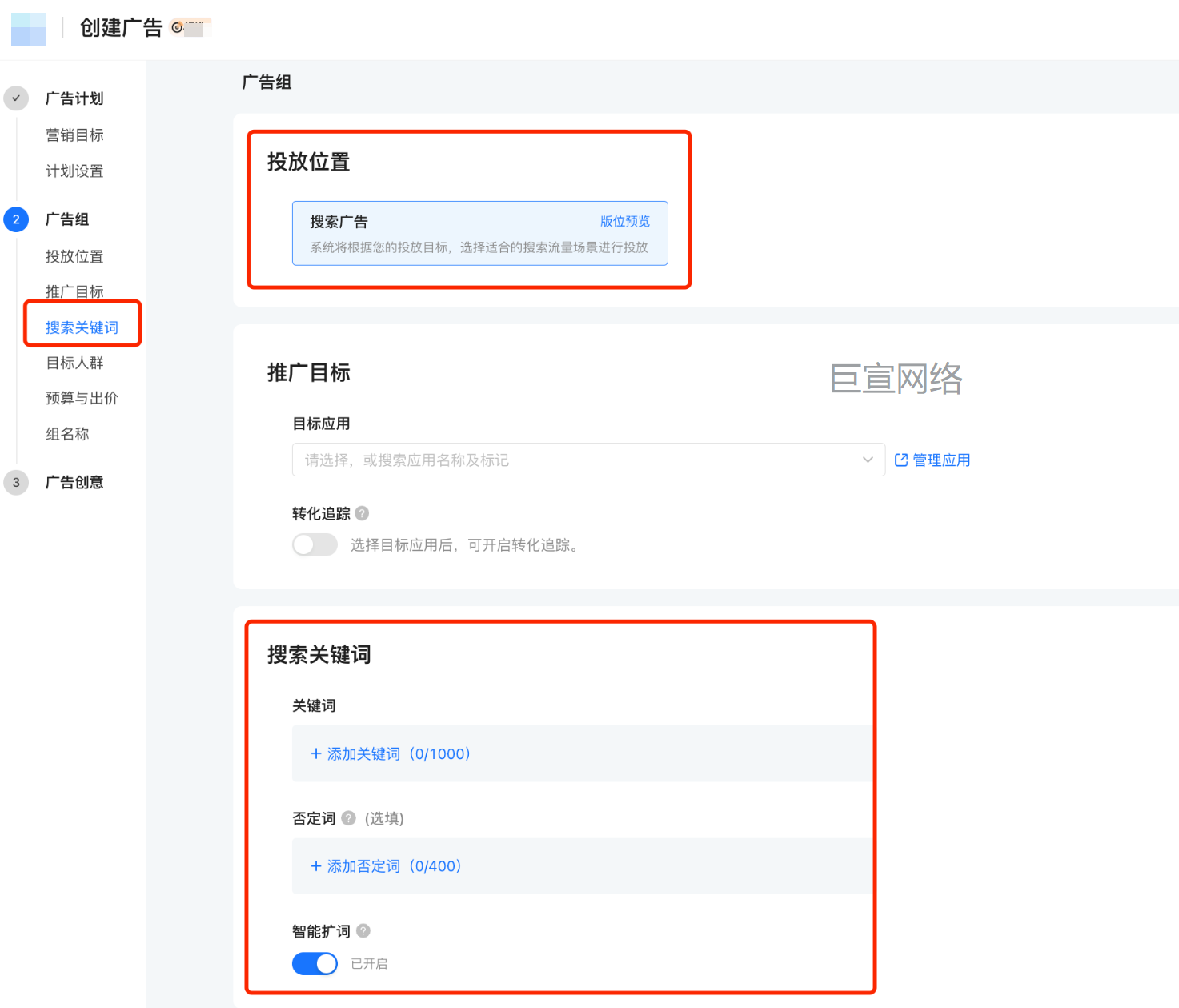Open the 目标应用 selection dropdown

pyautogui.click(x=588, y=460)
